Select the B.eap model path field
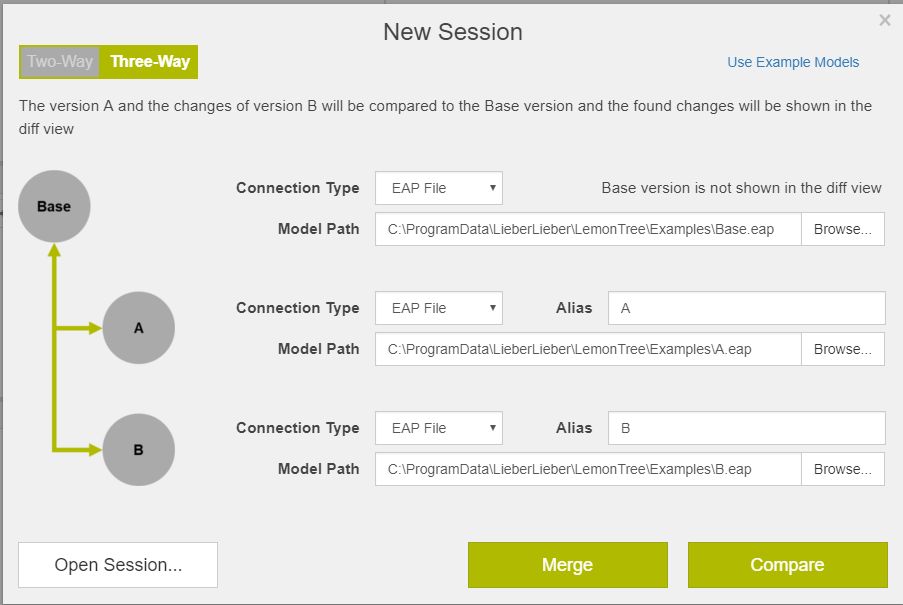Viewport: 903px width, 605px height. (590, 469)
